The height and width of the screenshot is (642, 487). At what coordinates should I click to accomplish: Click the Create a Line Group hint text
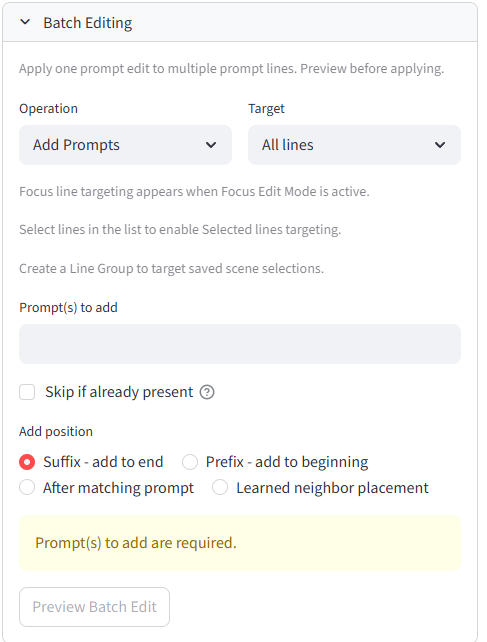click(x=172, y=269)
